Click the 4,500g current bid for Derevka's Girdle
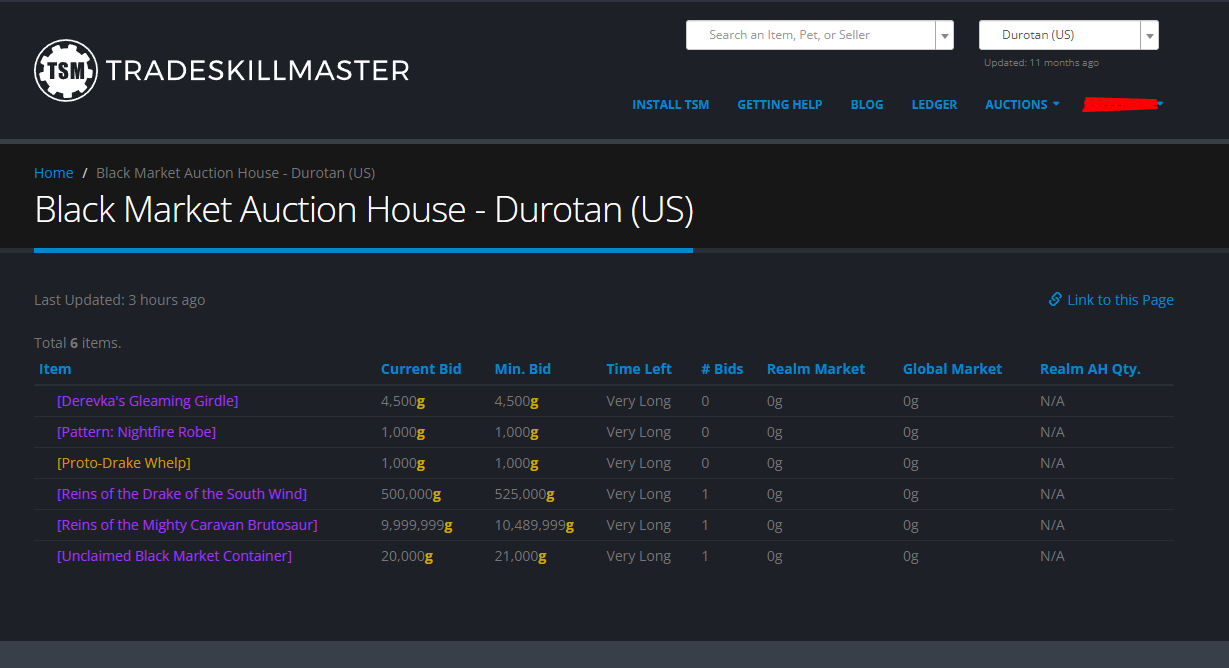The image size is (1229, 668). (x=403, y=401)
